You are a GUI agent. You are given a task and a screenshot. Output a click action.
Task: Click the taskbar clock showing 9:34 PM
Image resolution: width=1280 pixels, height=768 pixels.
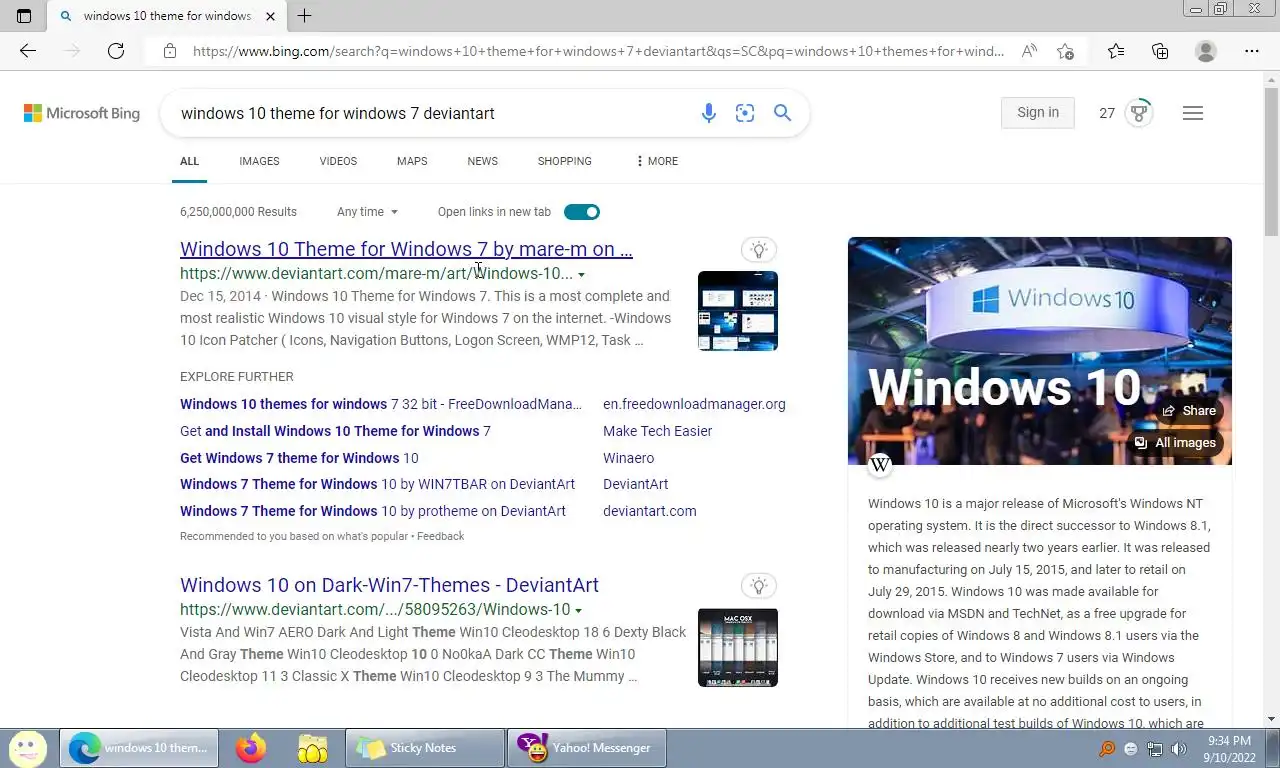[1229, 749]
